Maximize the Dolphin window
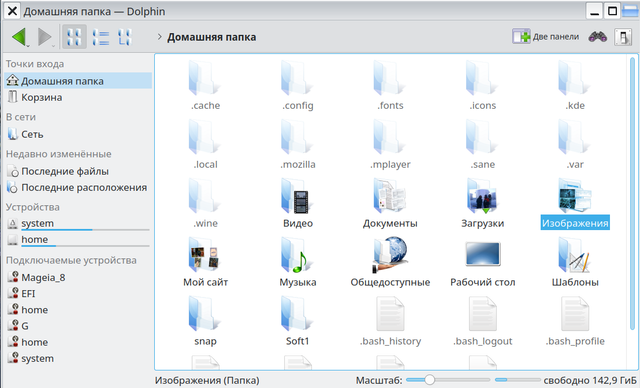The image size is (640, 388). coord(612,11)
